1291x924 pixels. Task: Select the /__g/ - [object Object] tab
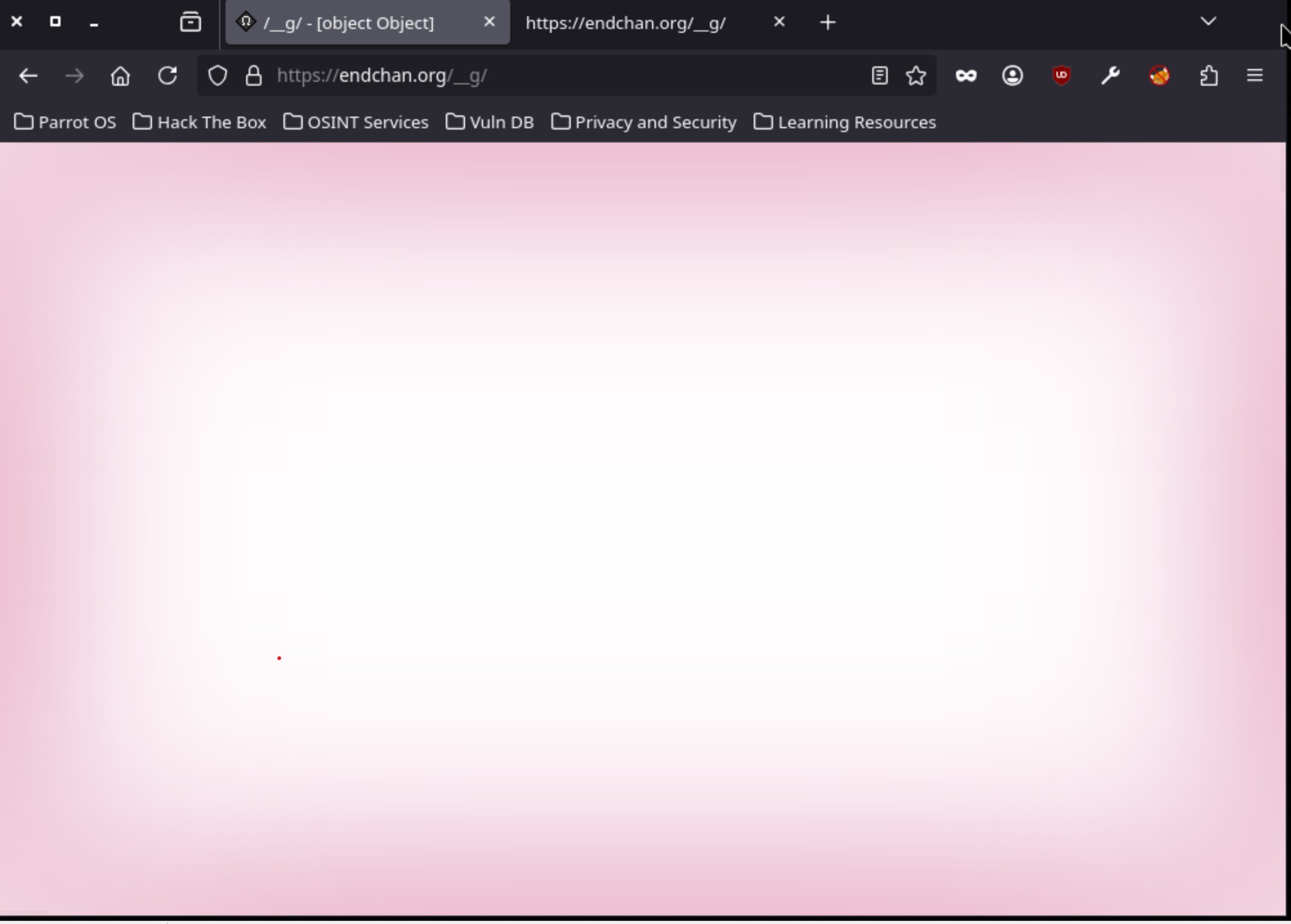click(x=348, y=23)
